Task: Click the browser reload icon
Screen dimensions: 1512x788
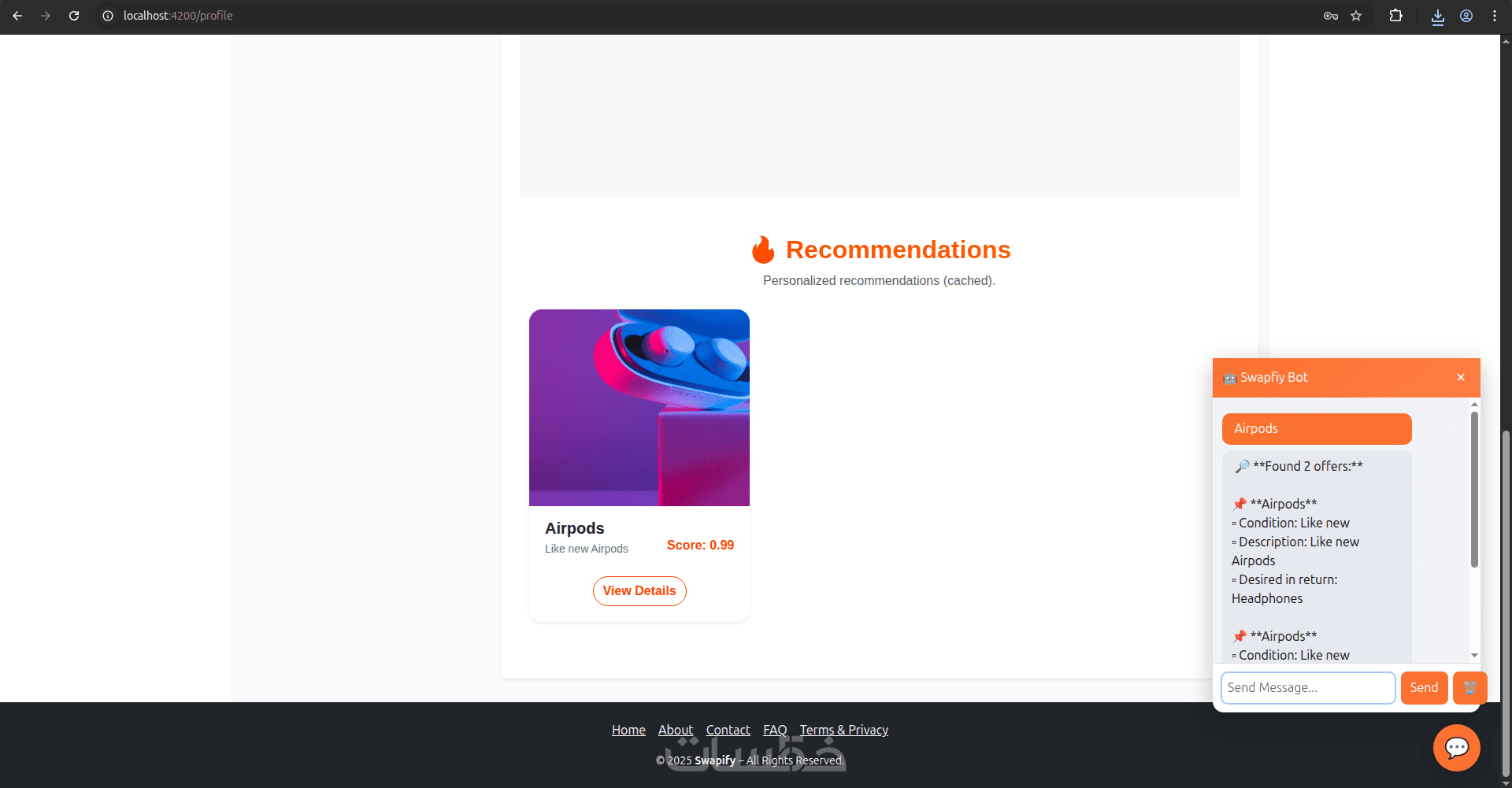Action: (x=74, y=16)
